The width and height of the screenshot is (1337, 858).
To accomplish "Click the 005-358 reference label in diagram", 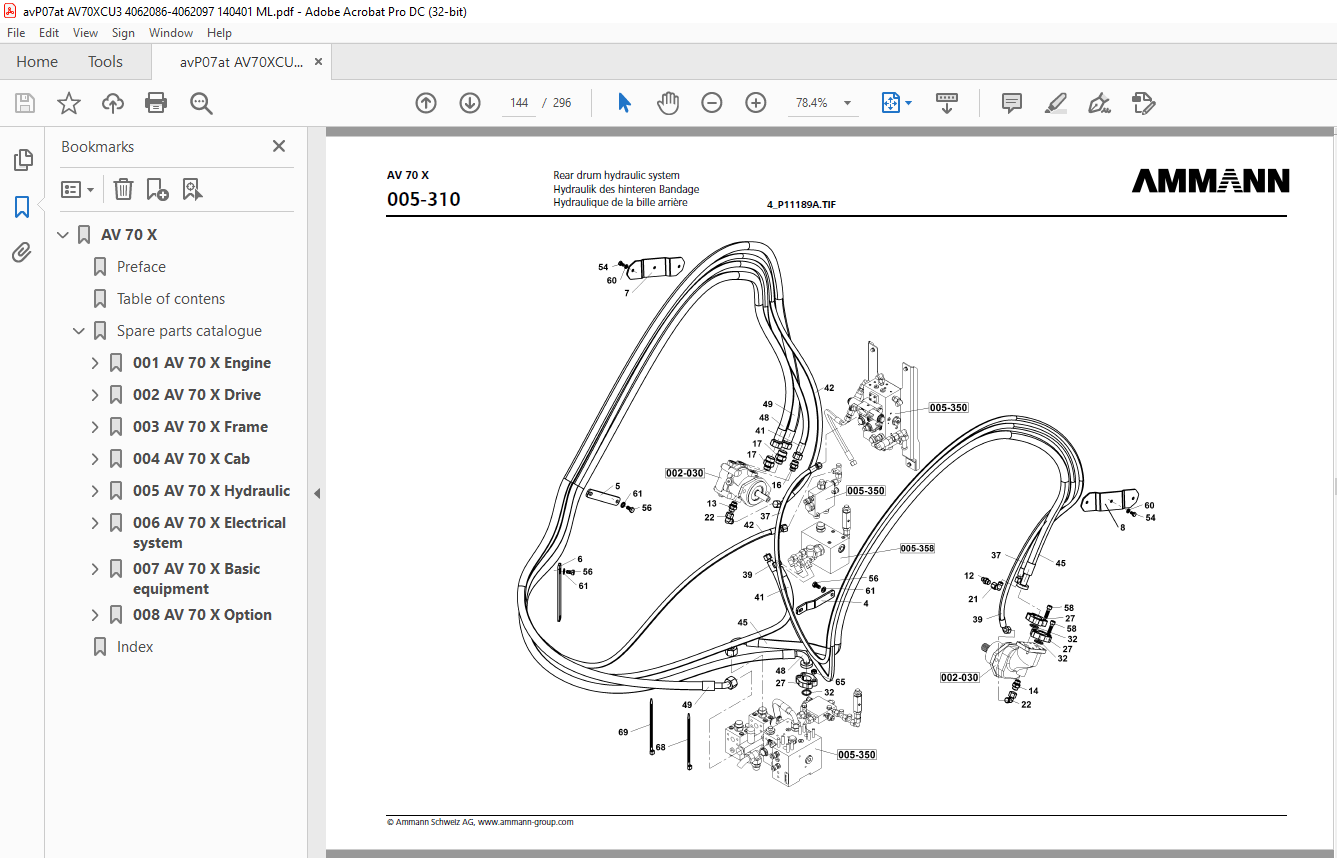I will [916, 549].
